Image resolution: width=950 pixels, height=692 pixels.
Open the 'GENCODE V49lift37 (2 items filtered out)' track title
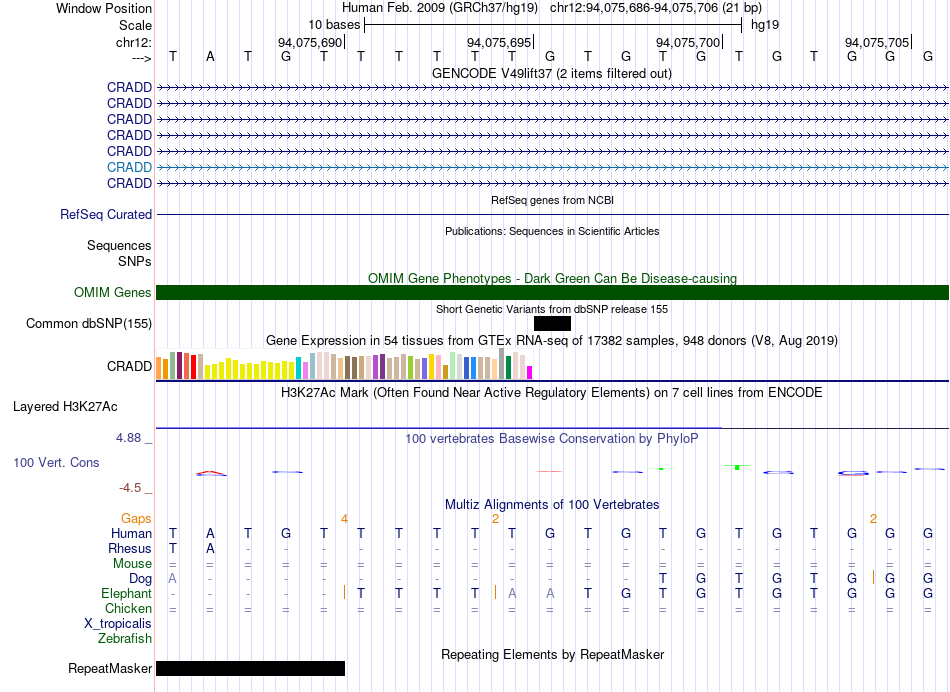[x=551, y=73]
